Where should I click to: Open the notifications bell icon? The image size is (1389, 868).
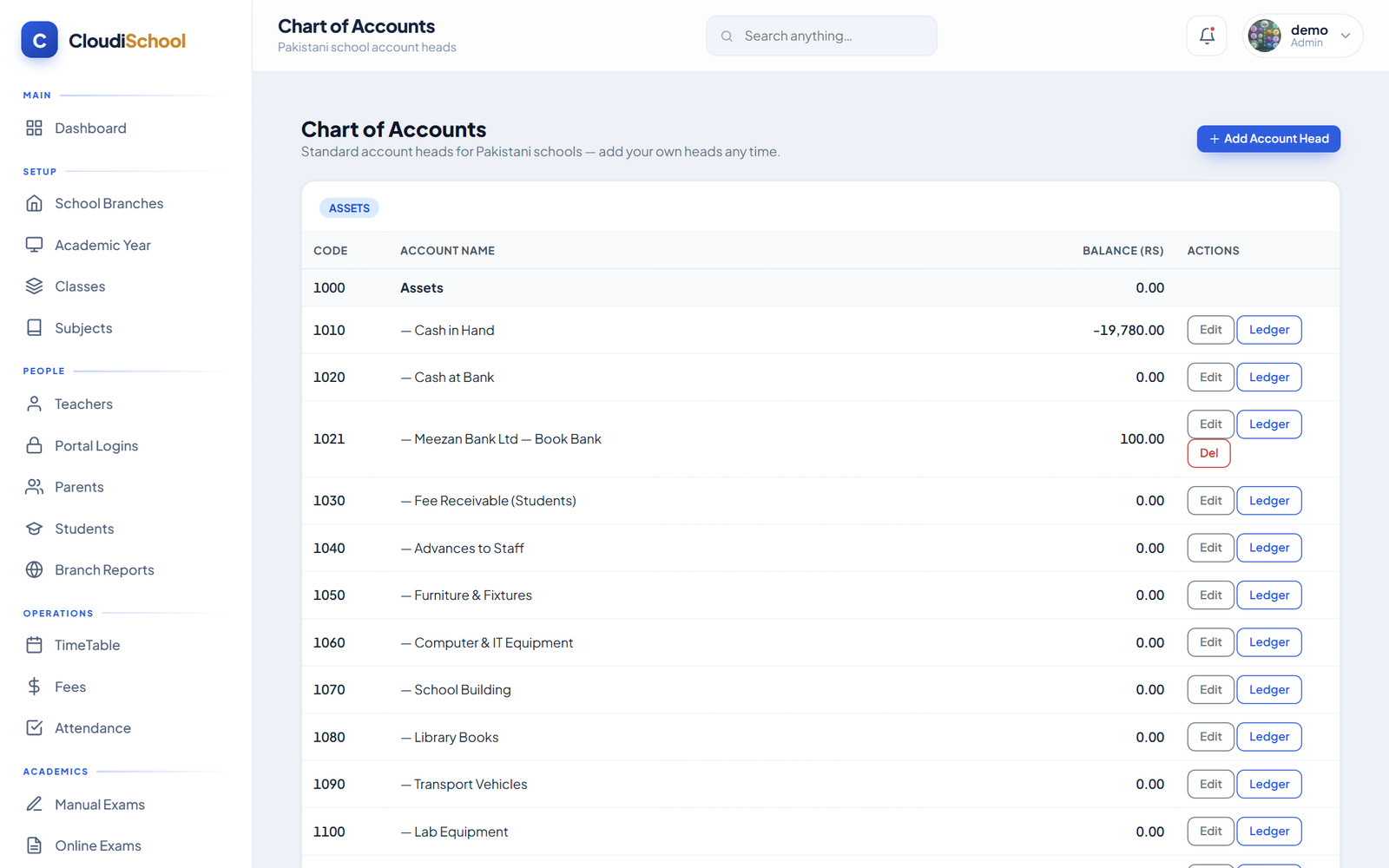tap(1207, 36)
